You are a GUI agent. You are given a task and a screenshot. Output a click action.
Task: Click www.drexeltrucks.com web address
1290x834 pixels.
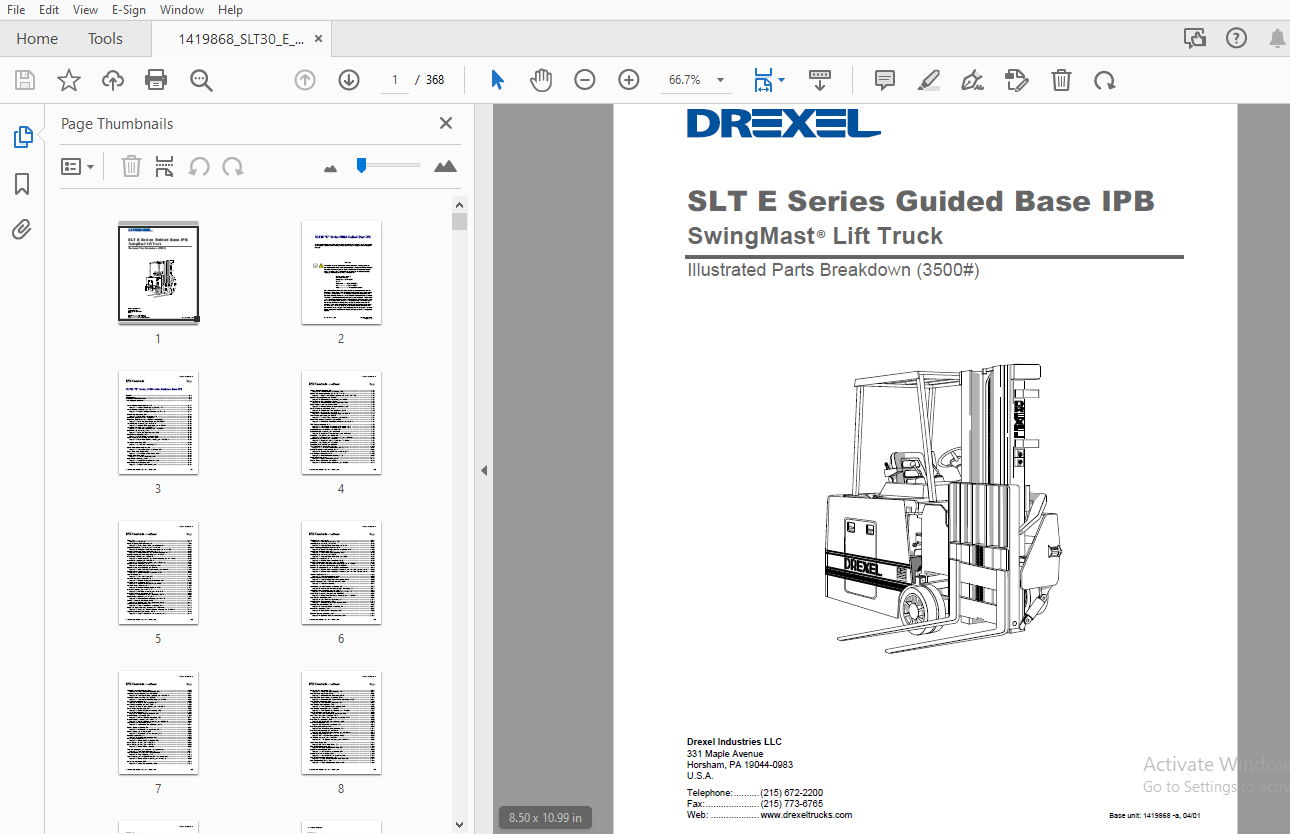coord(806,814)
